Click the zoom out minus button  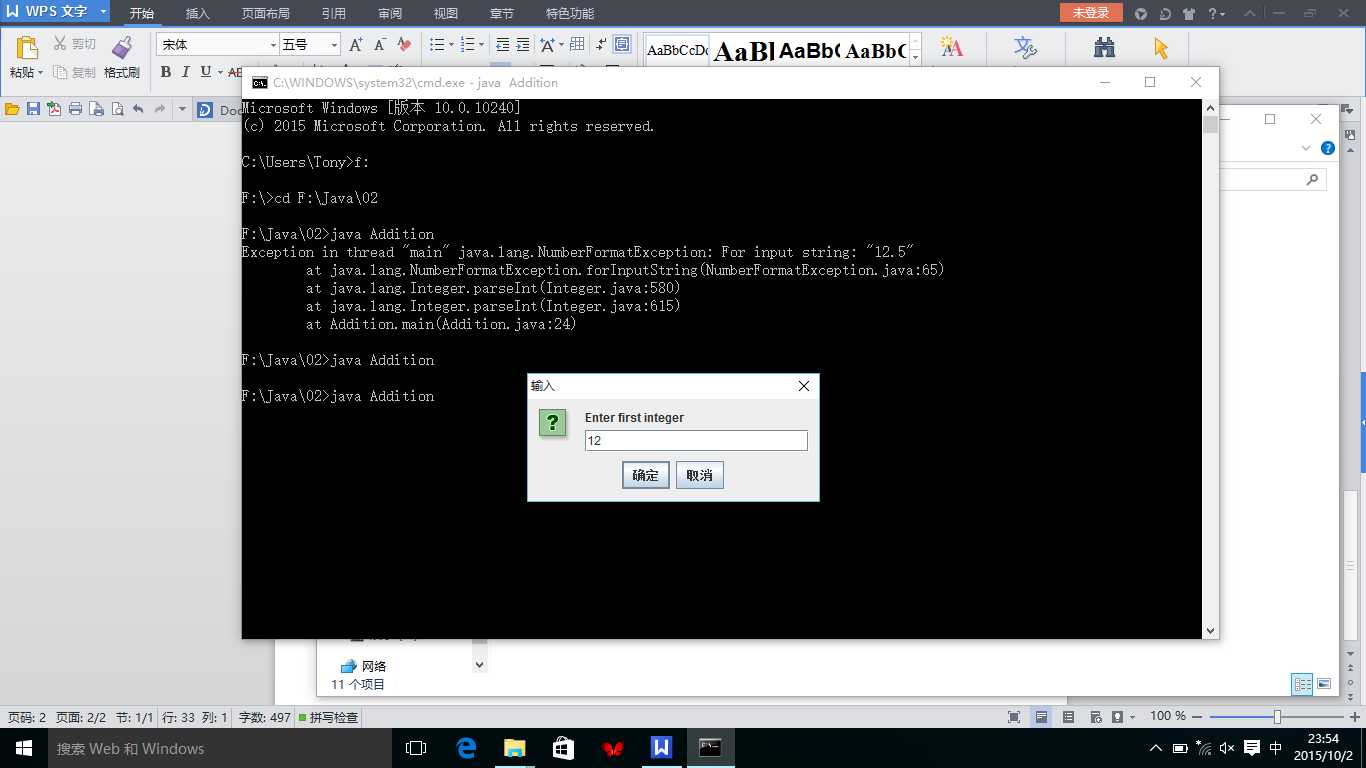pos(1199,717)
